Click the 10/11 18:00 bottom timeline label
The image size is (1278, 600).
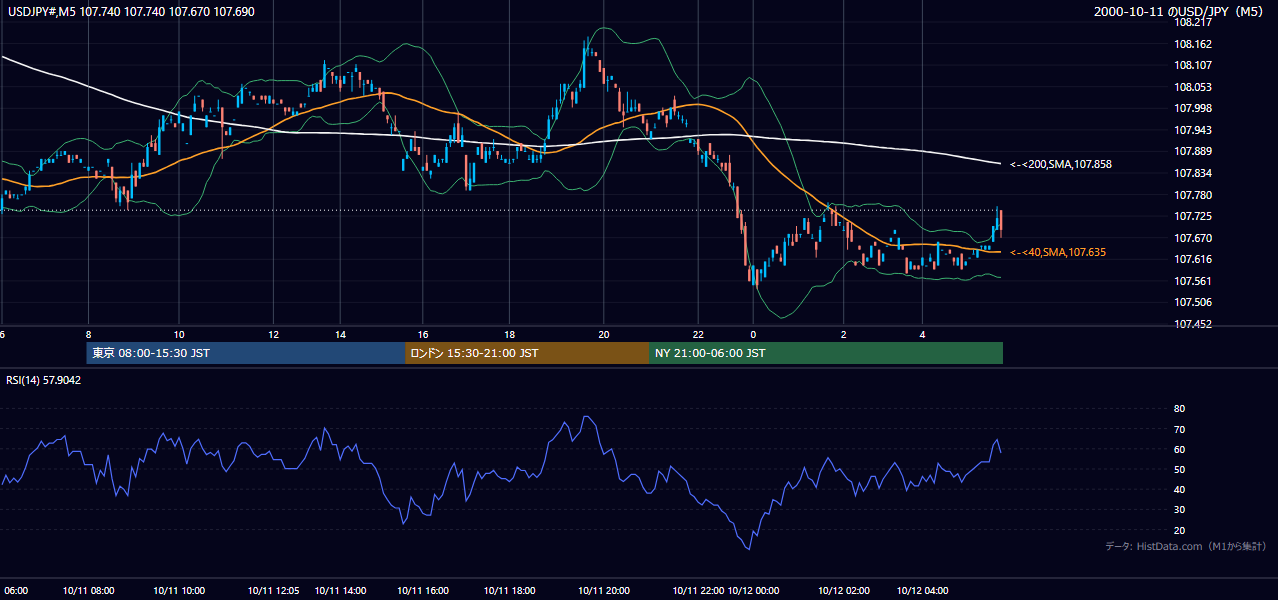click(x=510, y=590)
